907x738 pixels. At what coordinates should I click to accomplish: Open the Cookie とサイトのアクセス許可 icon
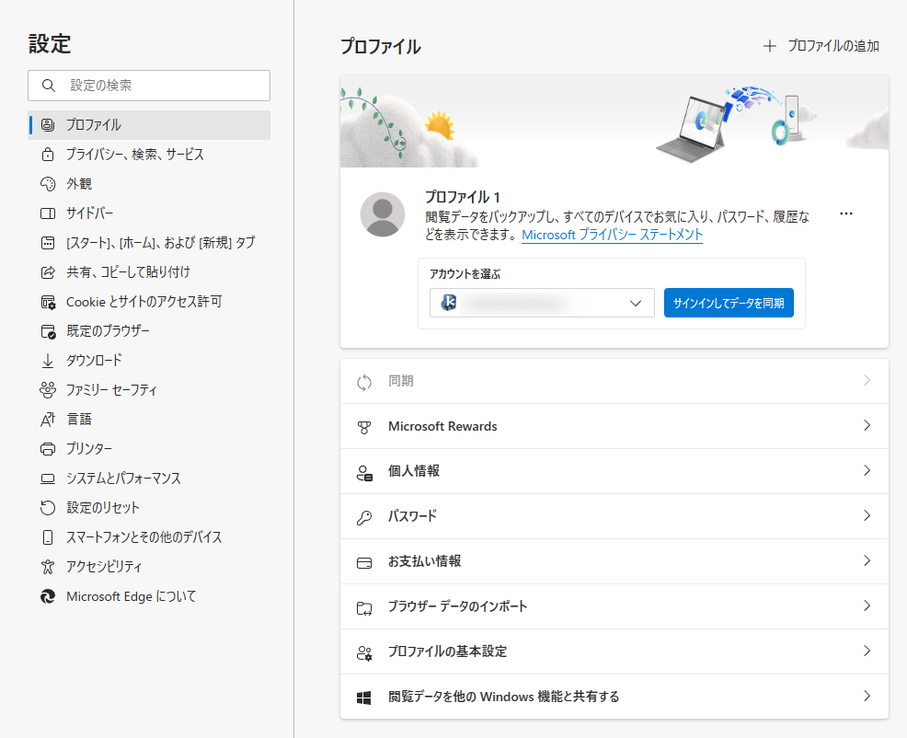pos(47,302)
